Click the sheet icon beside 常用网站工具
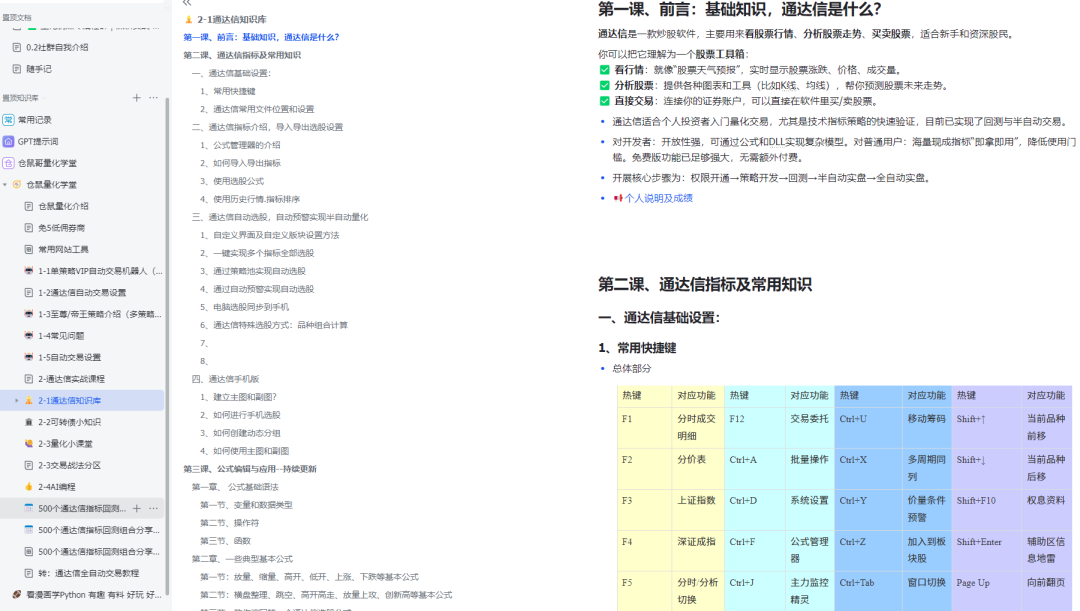The height and width of the screenshot is (611, 1080). click(28, 249)
